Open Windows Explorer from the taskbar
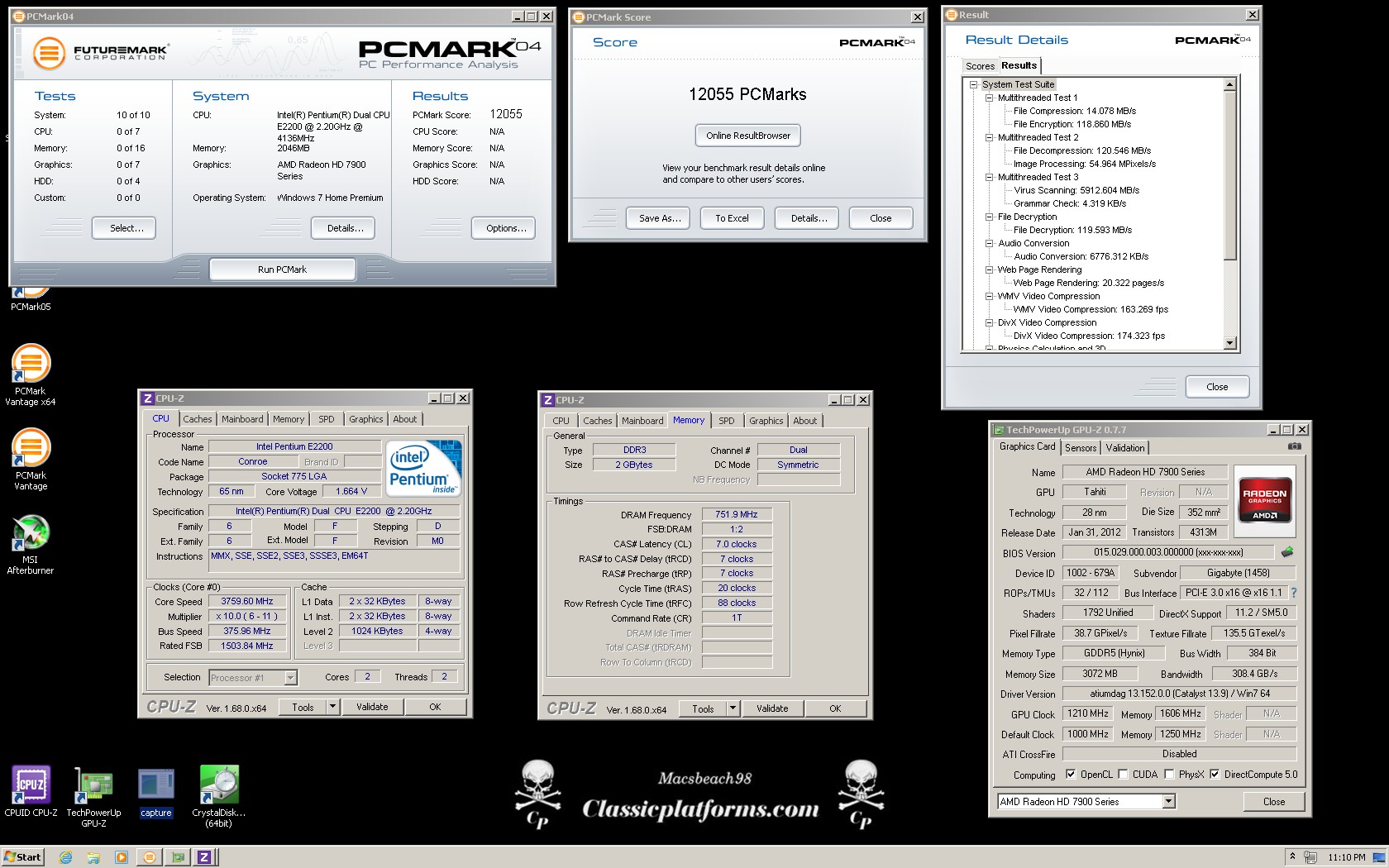The image size is (1389, 868). (93, 857)
